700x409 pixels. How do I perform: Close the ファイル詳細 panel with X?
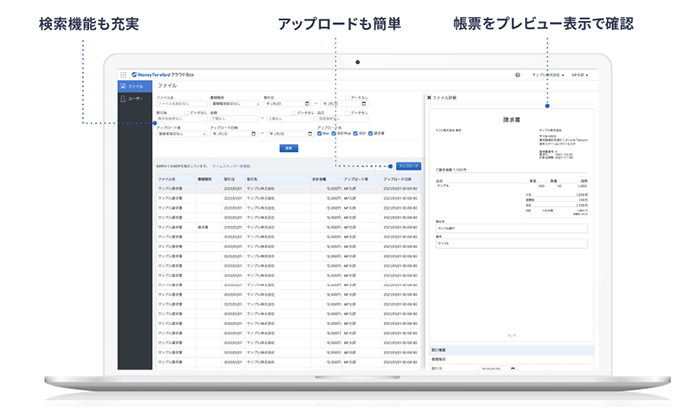click(x=429, y=98)
